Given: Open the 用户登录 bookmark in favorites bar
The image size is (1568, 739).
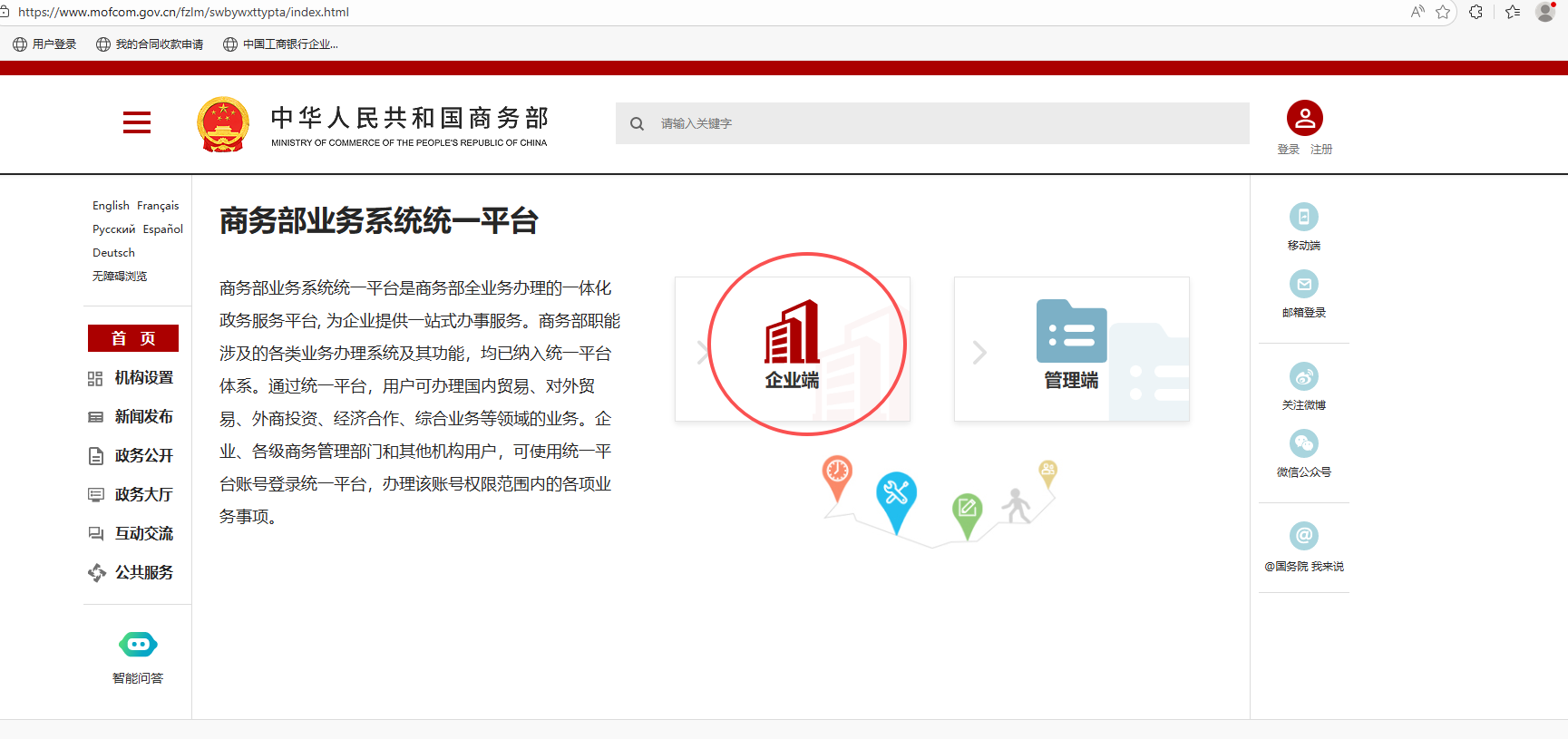Looking at the screenshot, I should 45,44.
